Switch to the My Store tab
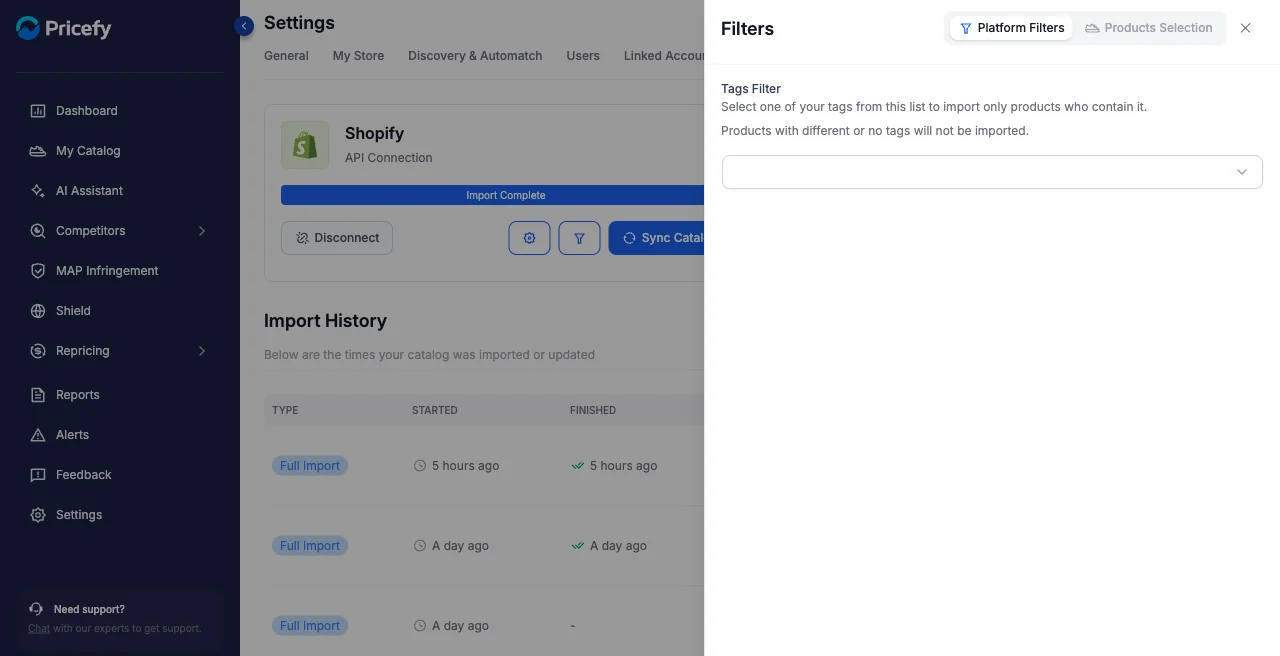1280x656 pixels. tap(358, 56)
